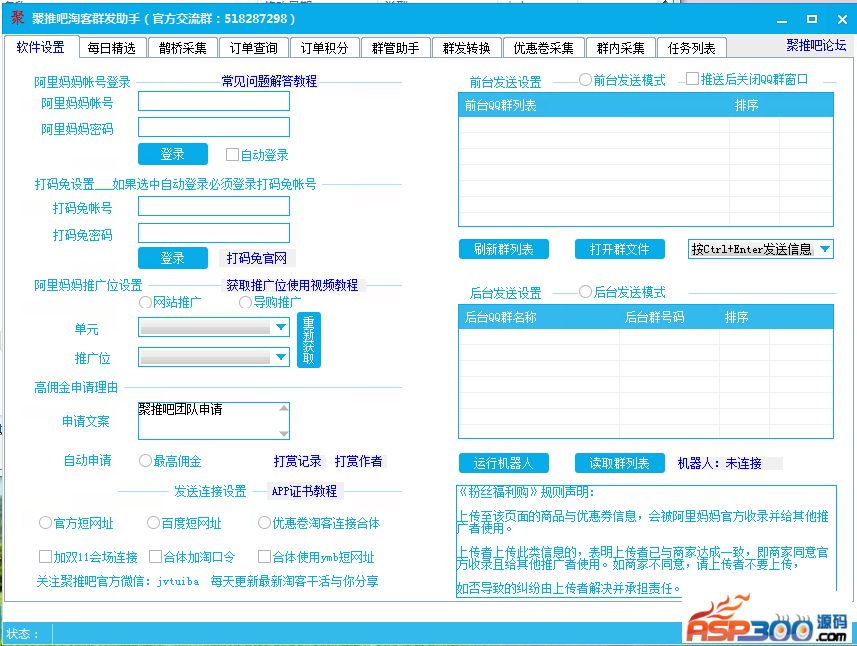Click the red 聚 app logo icon
This screenshot has width=857, height=646.
17,17
